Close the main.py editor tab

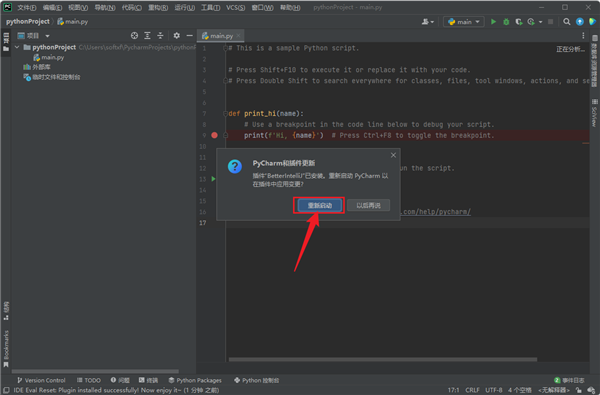pos(238,36)
